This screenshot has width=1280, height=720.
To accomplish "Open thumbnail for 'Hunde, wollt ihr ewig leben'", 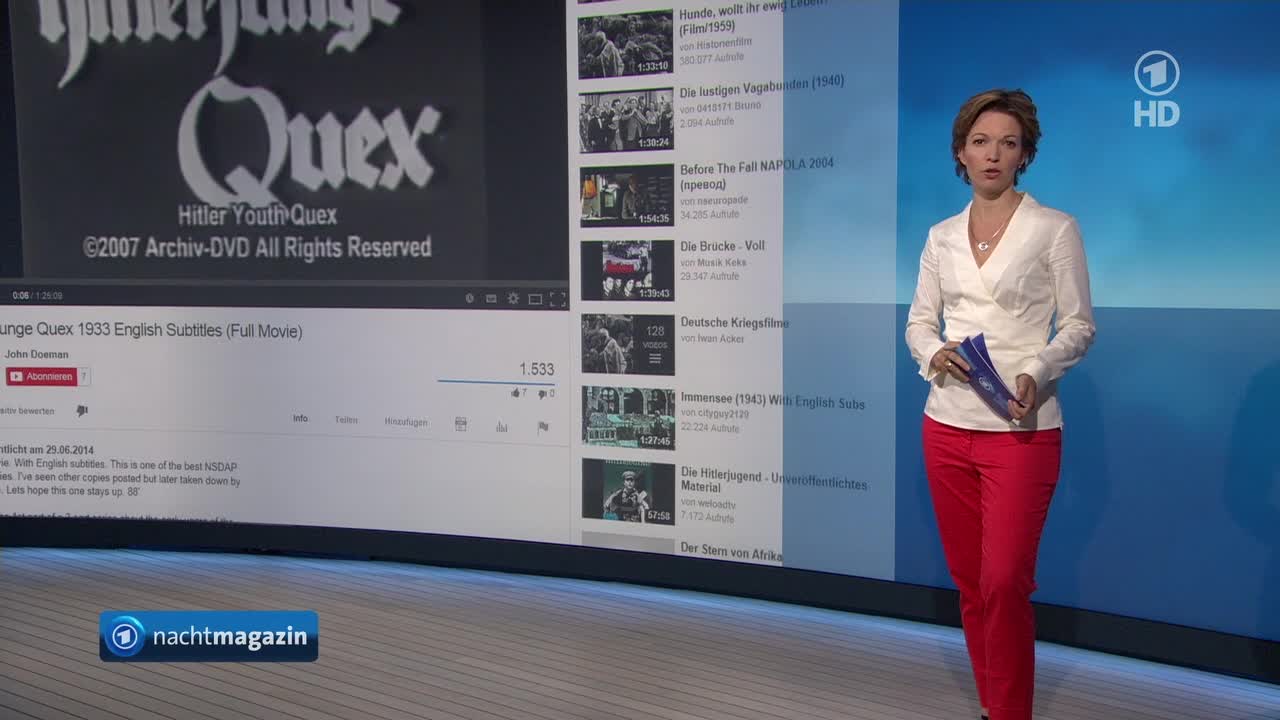I will click(625, 44).
